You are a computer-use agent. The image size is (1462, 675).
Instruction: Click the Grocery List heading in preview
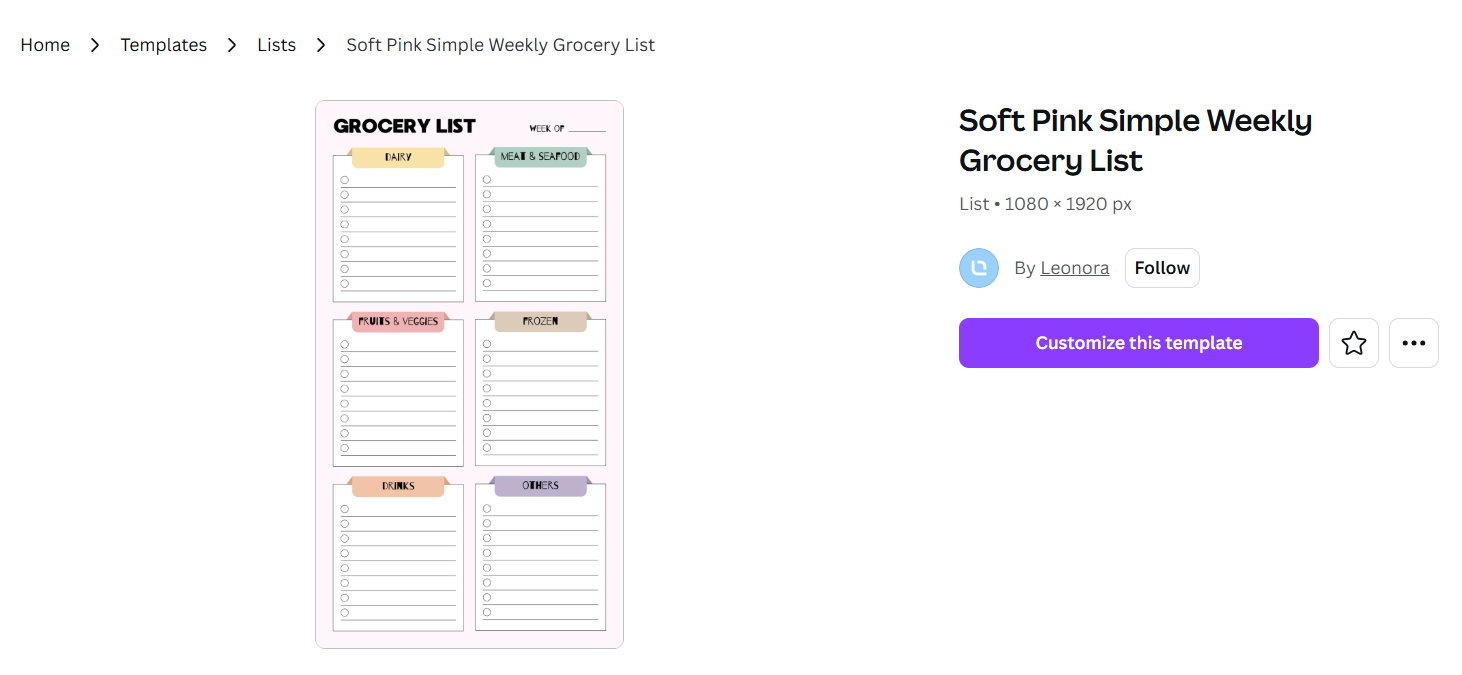(404, 126)
